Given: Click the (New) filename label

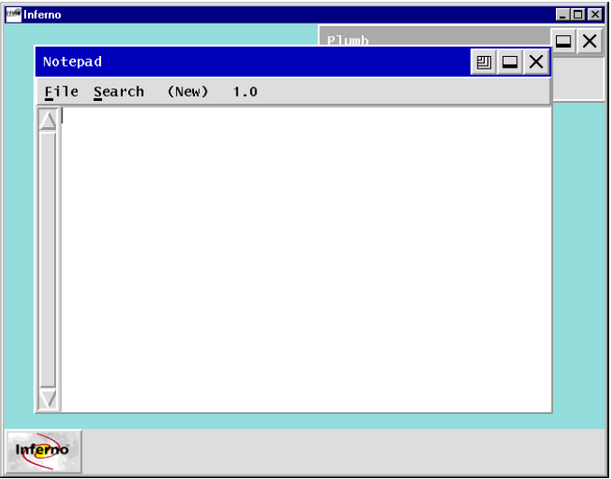Looking at the screenshot, I should pos(188,92).
